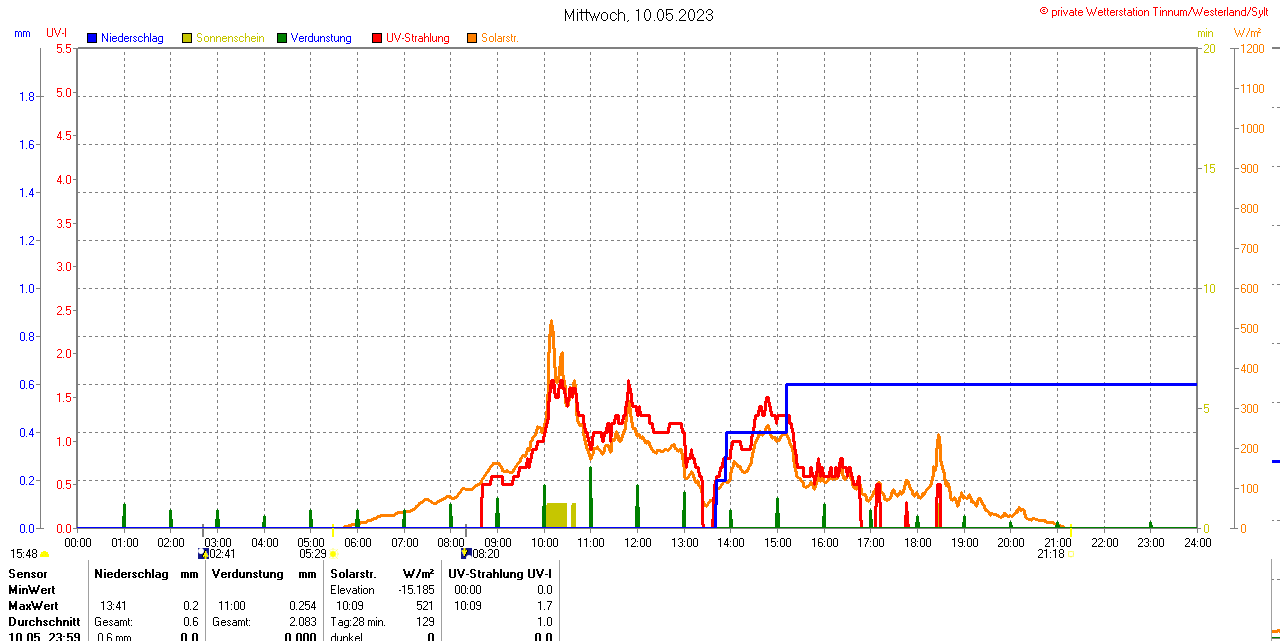The height and width of the screenshot is (641, 1280).
Task: Click the yellow Sonnenschein legend swatch
Action: point(187,38)
